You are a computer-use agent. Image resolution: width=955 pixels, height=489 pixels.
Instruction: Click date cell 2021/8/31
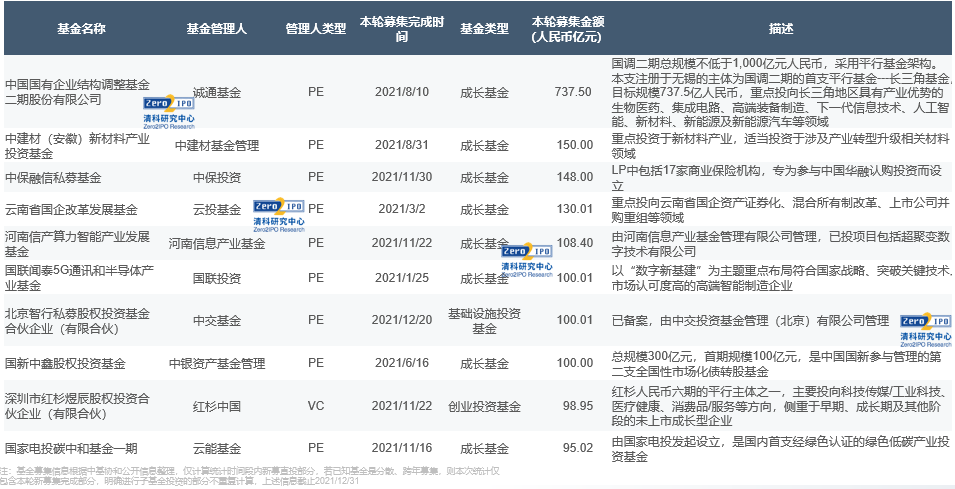tap(401, 146)
